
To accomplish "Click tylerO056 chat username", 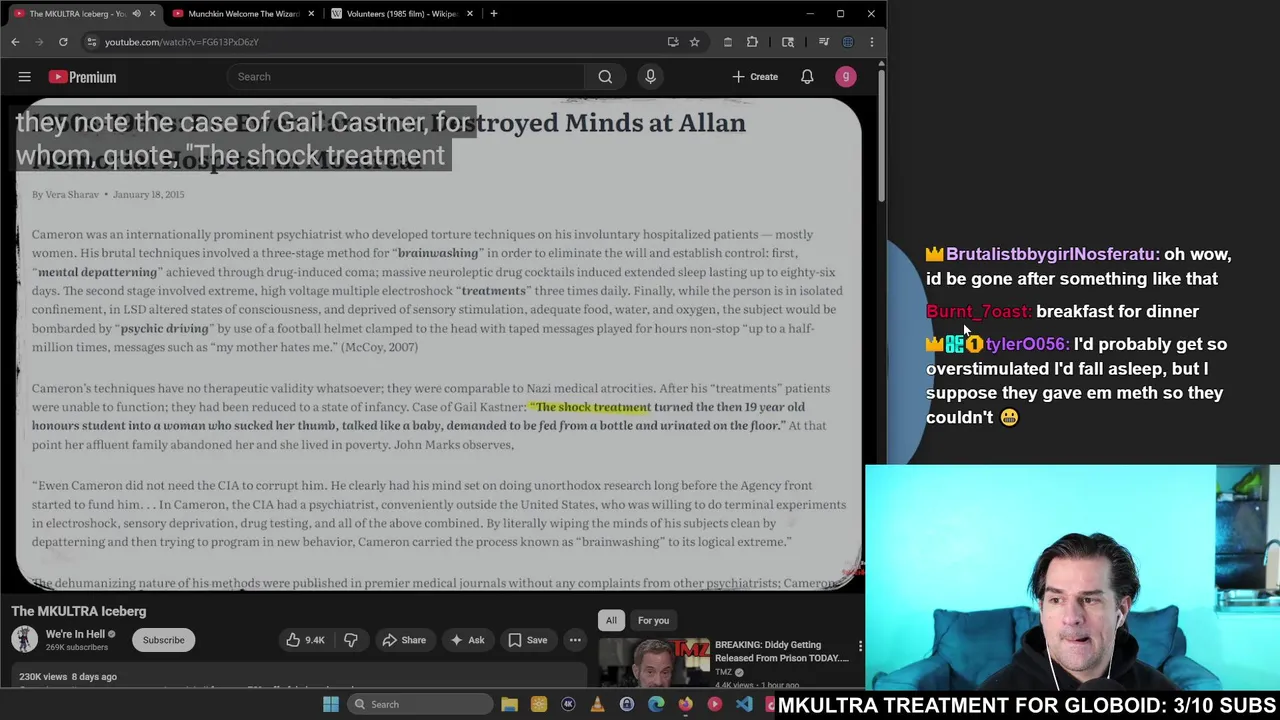I will click(1026, 344).
